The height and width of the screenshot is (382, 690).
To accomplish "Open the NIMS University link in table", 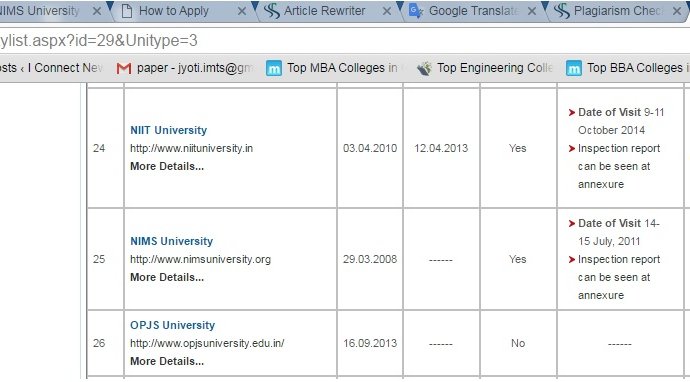I will point(172,241).
